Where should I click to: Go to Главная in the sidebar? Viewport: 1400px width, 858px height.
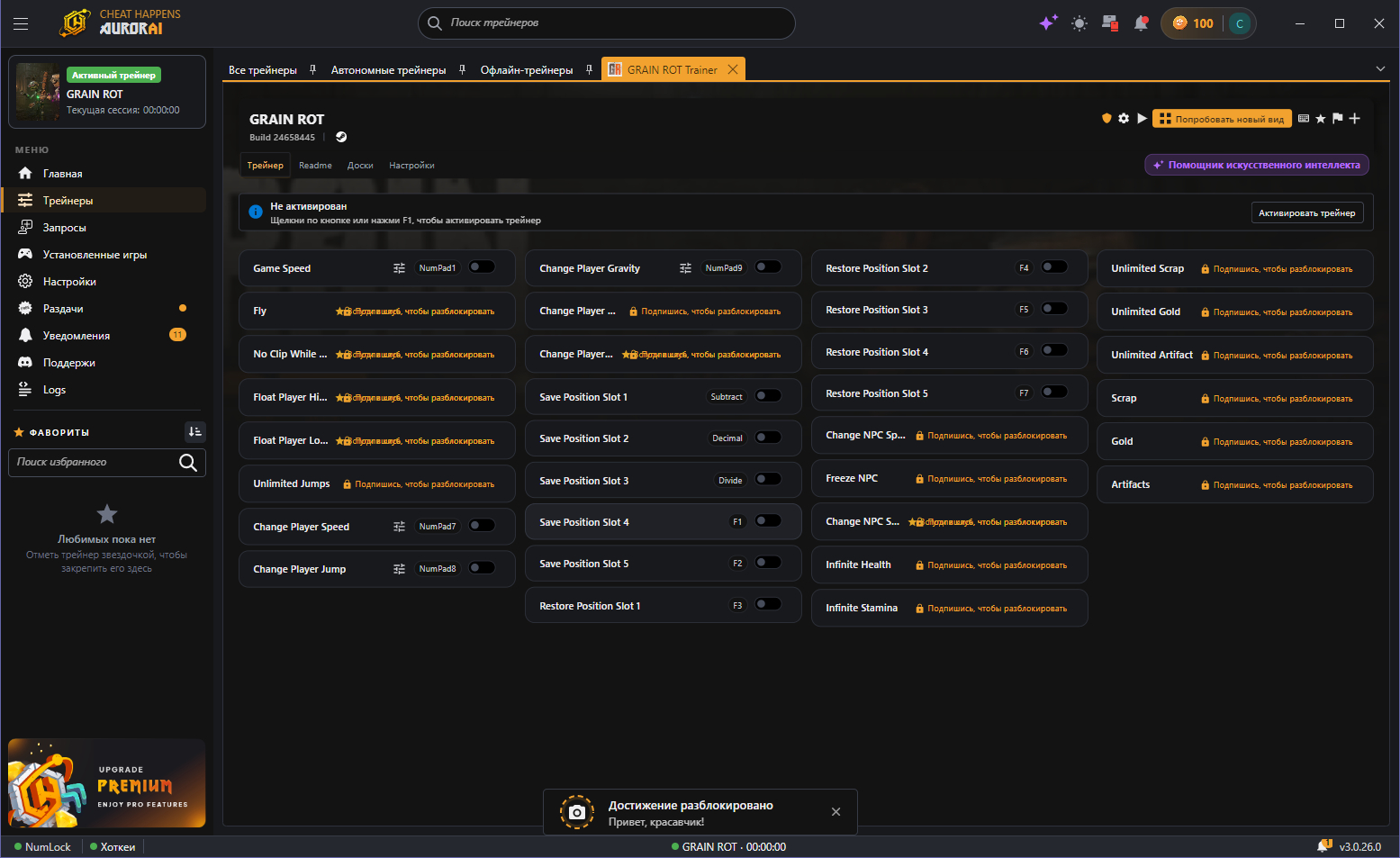[107, 174]
